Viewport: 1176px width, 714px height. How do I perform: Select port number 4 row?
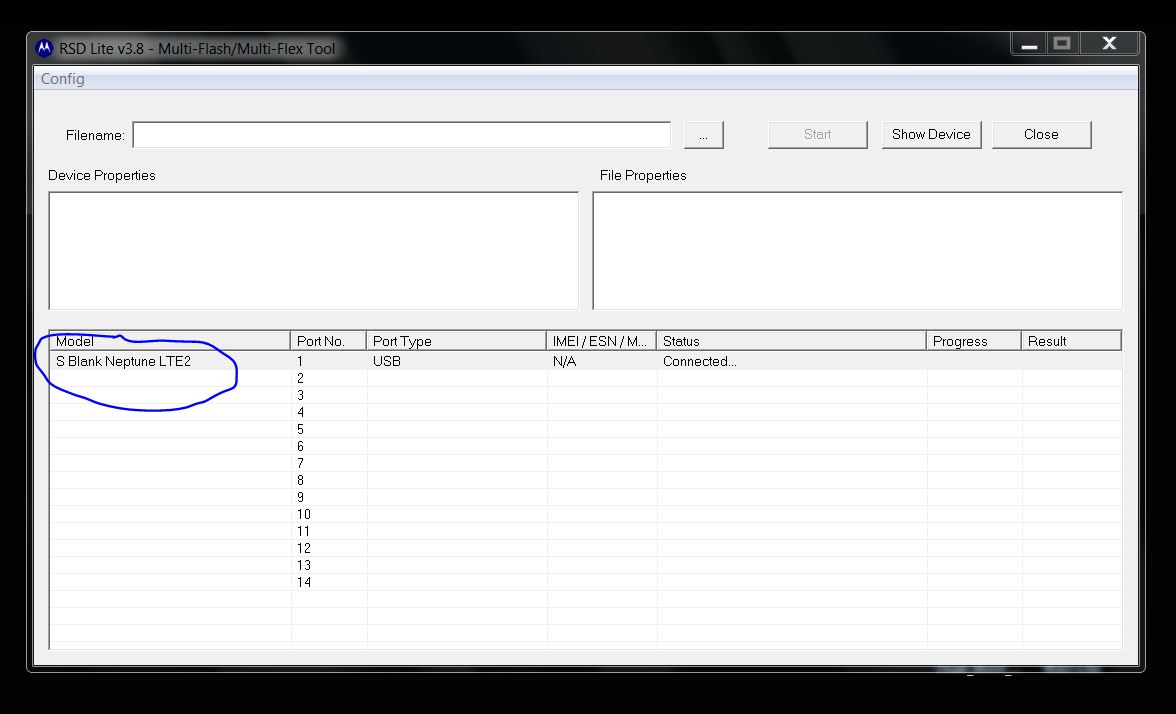(x=586, y=412)
